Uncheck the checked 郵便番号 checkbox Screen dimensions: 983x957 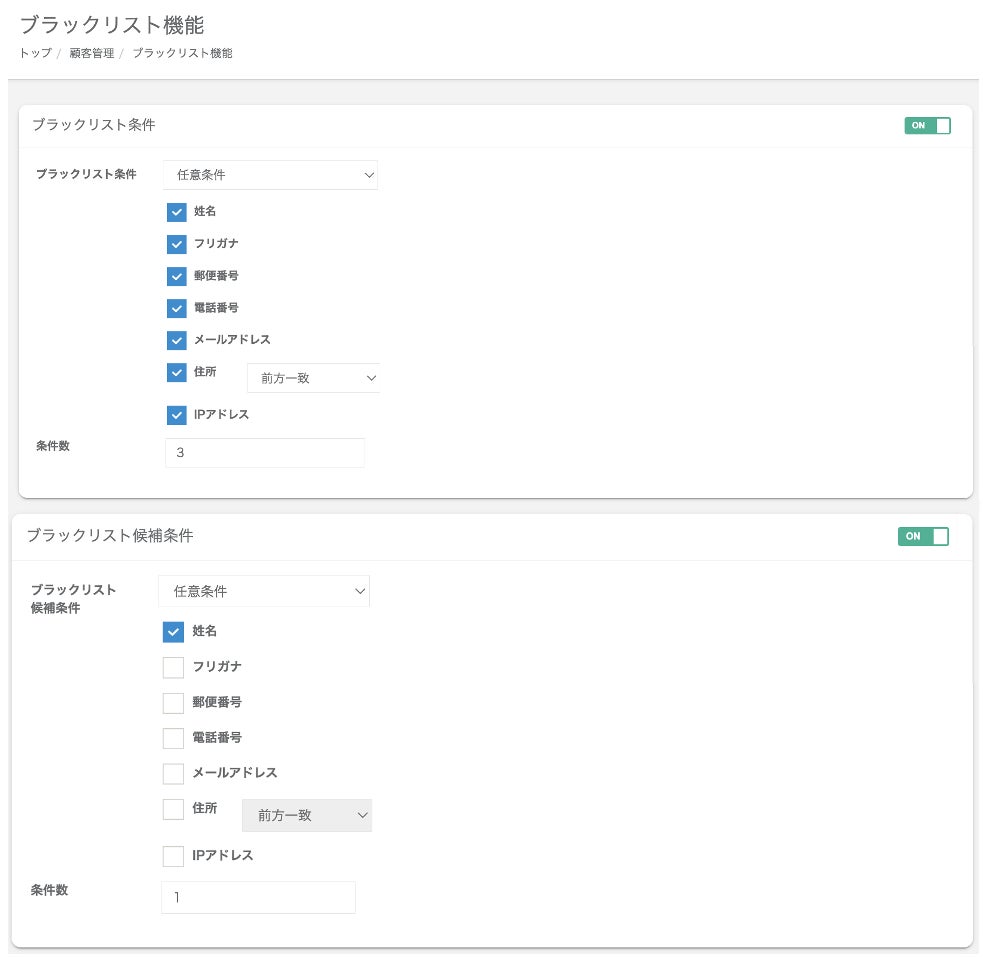[177, 276]
